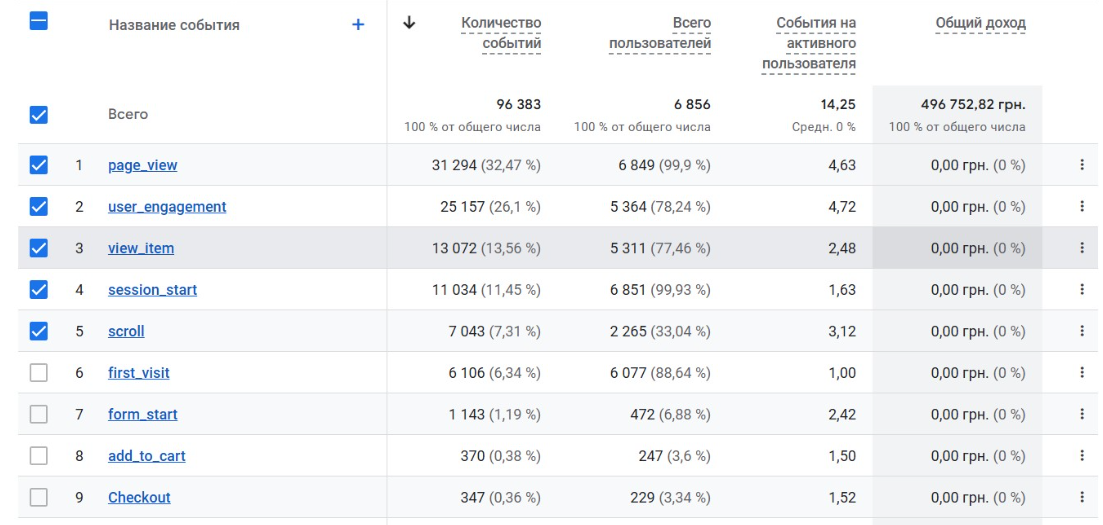Viewport: 1103px width, 525px height.
Task: Click the blue plus icon to add dimension
Action: [358, 25]
